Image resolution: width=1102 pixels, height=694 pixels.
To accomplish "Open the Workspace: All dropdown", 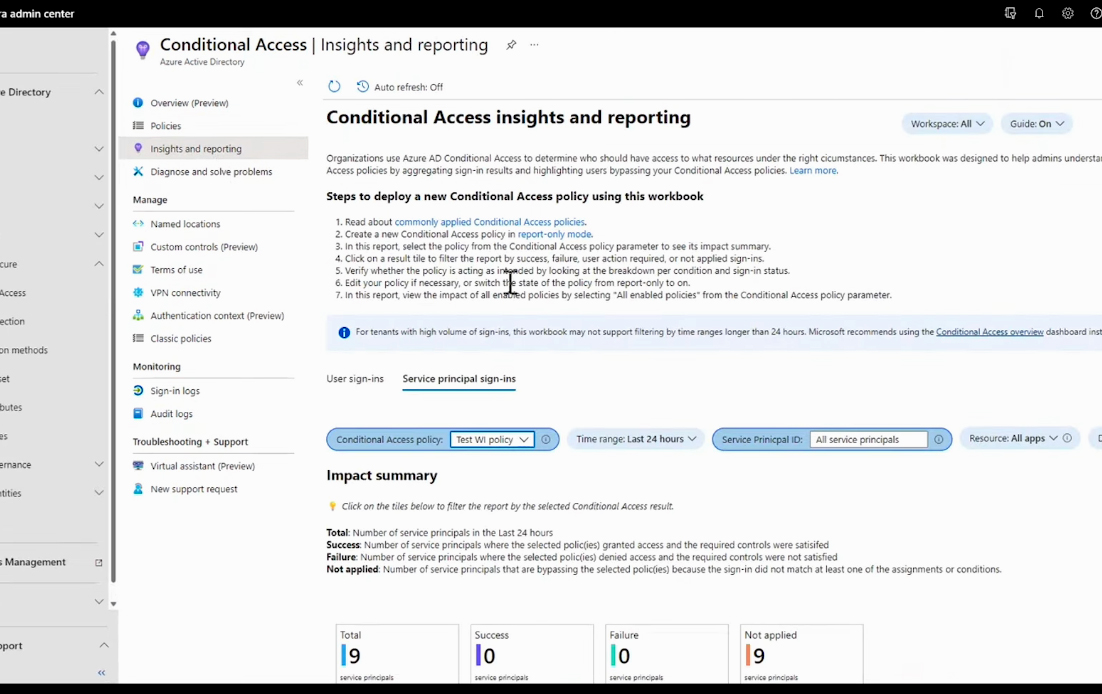I will [947, 124].
